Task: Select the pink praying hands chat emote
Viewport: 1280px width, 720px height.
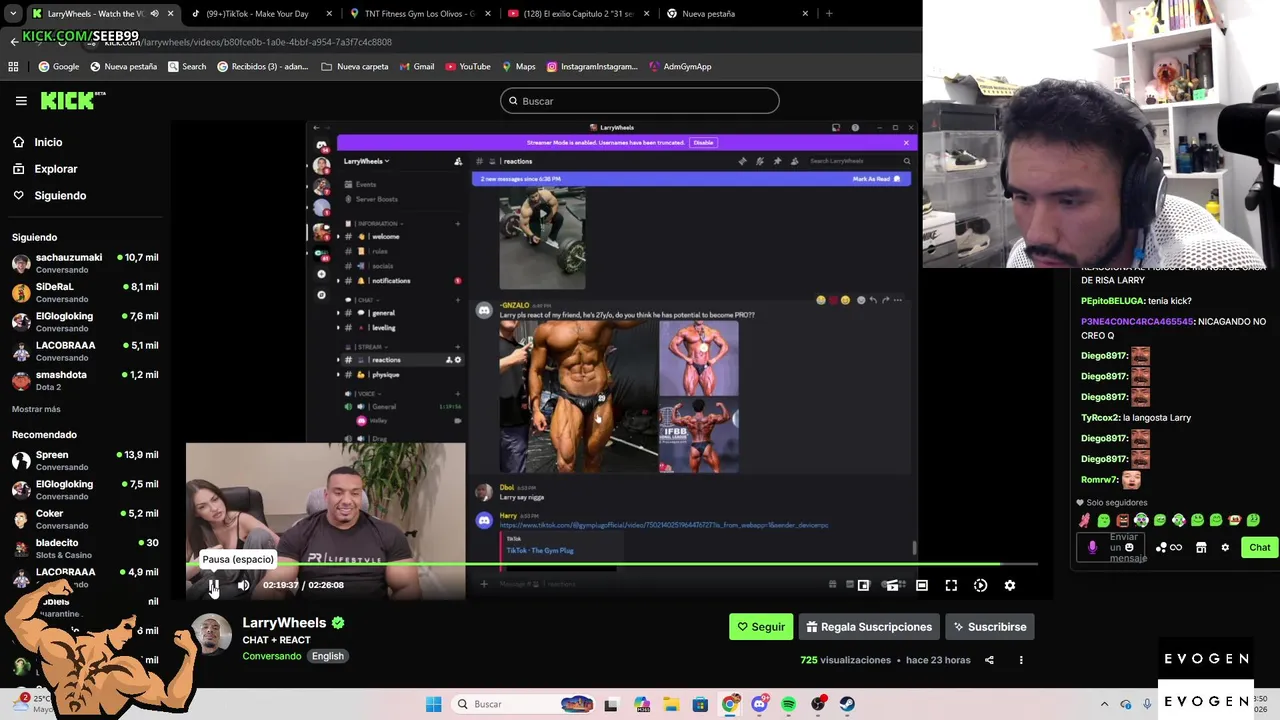Action: [x=1085, y=520]
